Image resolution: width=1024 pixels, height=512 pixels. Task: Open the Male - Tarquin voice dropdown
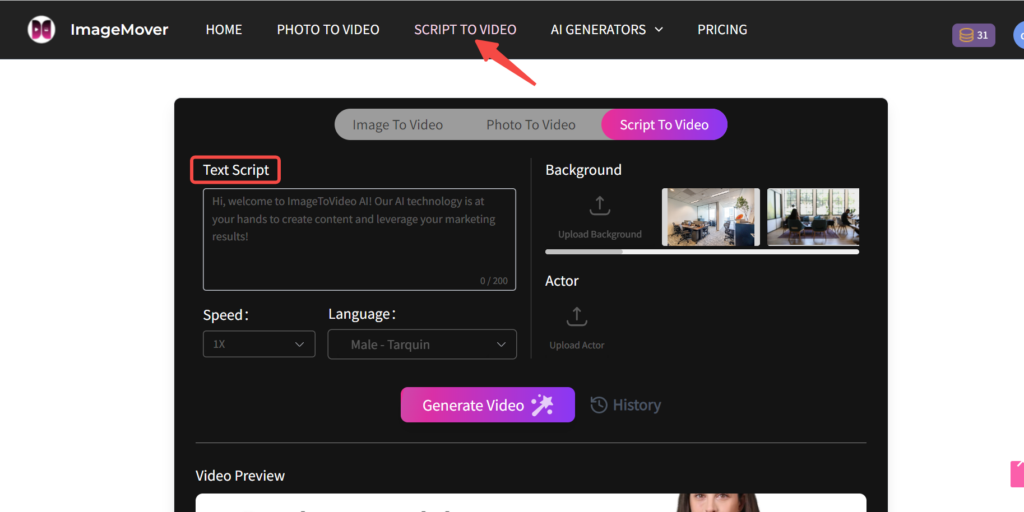[x=422, y=344]
